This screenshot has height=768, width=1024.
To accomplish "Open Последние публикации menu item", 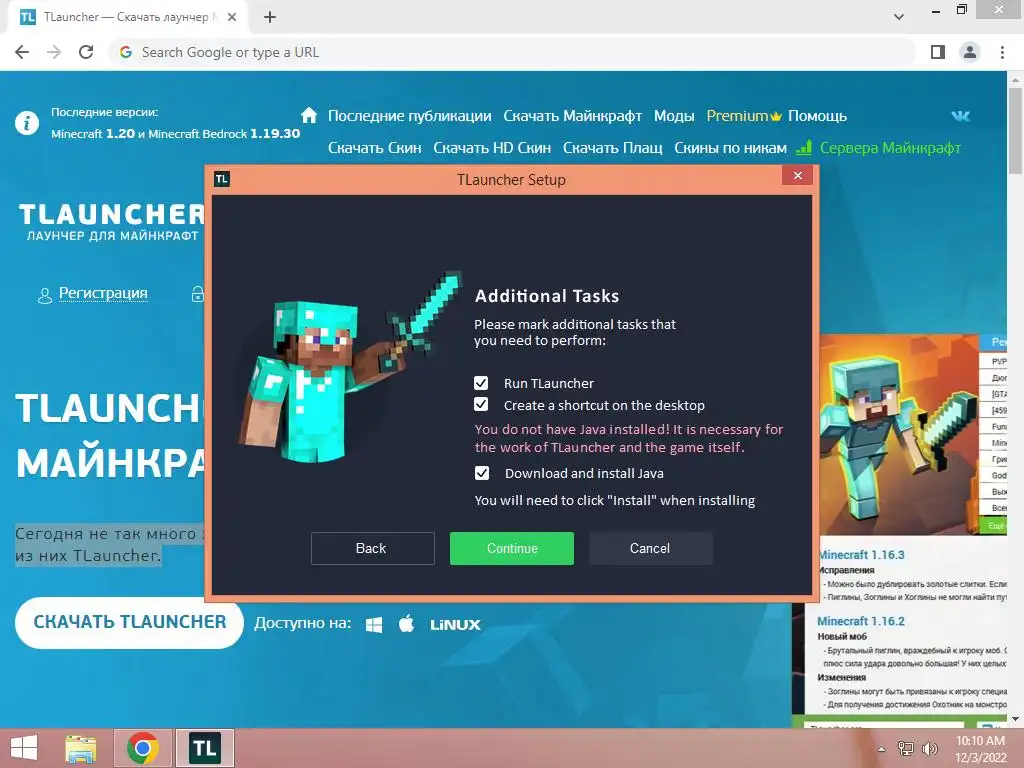I will [409, 116].
